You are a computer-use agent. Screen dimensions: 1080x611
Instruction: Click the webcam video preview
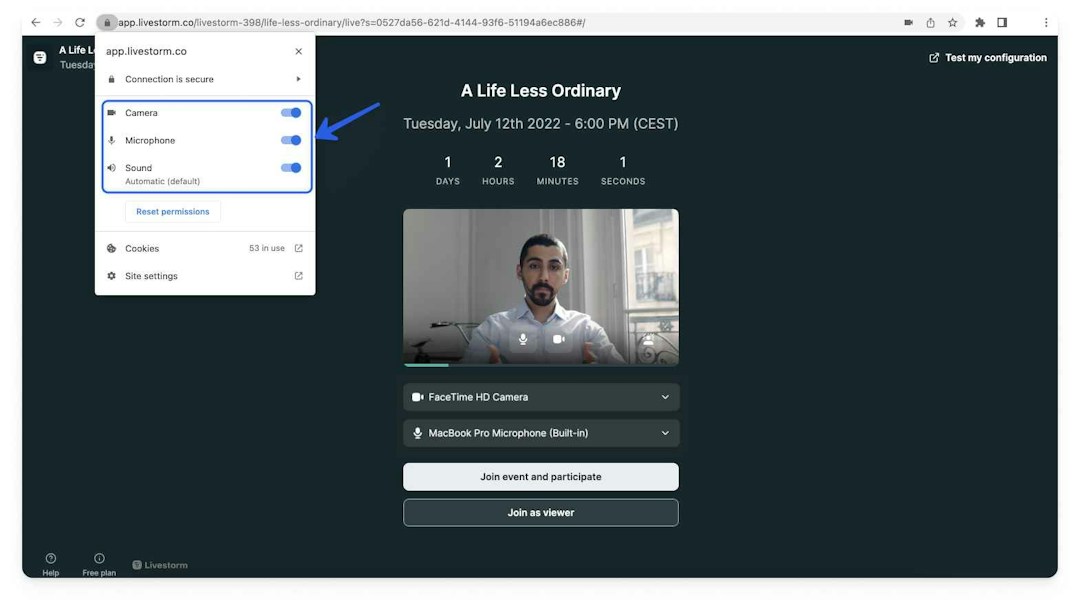tap(541, 287)
